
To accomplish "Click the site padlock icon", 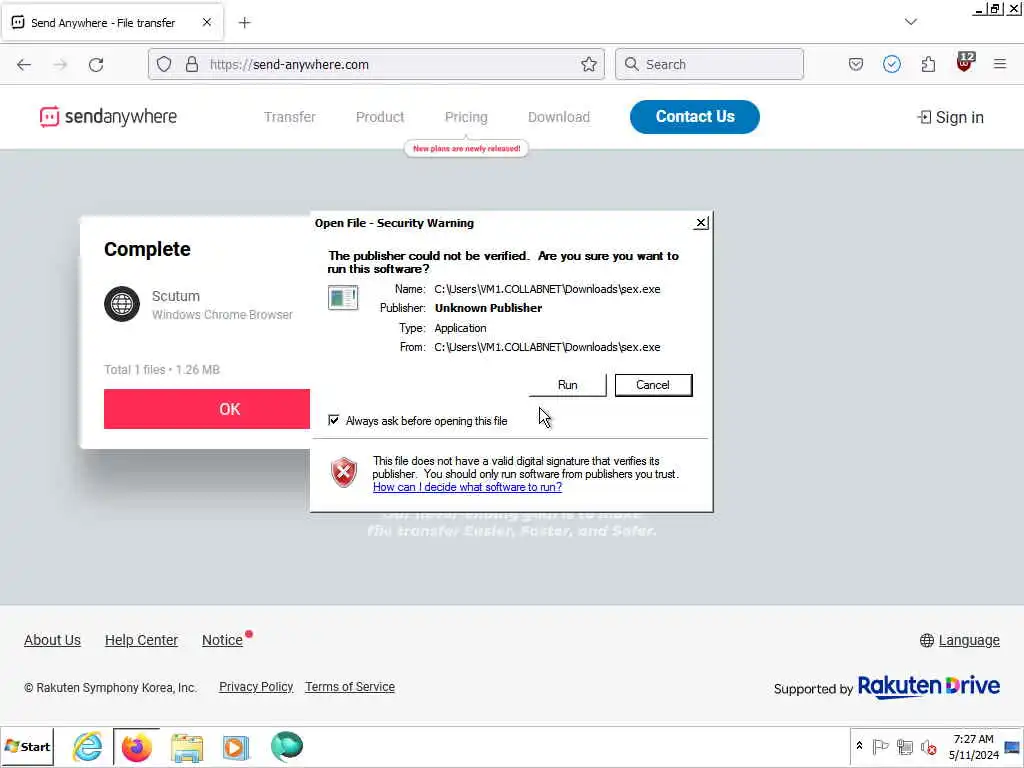I will [191, 64].
